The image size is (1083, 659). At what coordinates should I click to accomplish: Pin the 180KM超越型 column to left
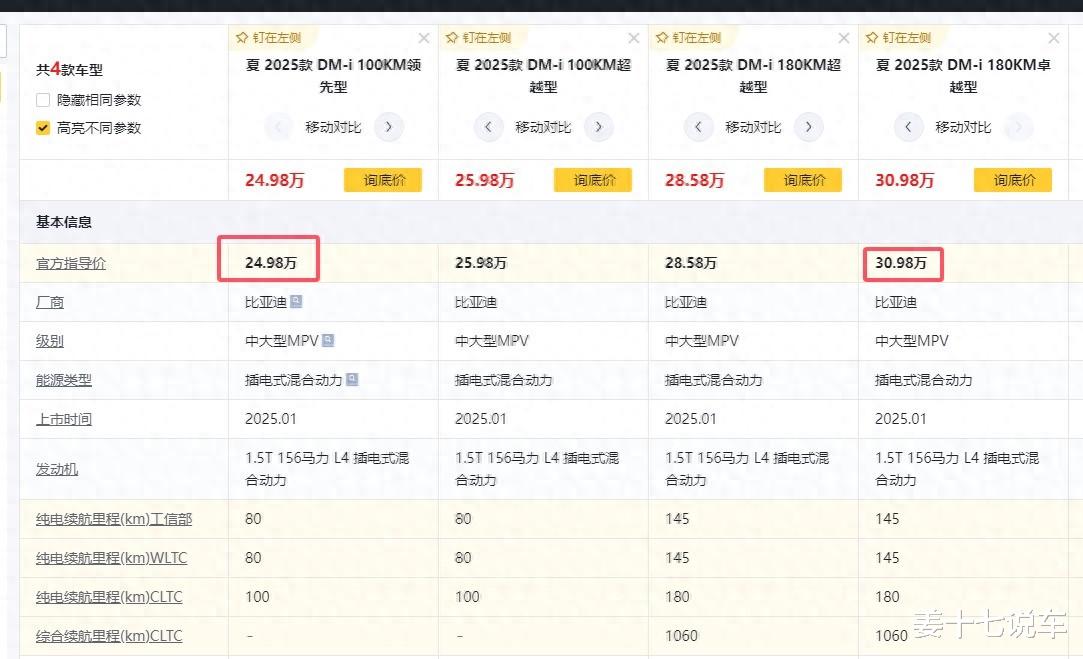tap(687, 38)
